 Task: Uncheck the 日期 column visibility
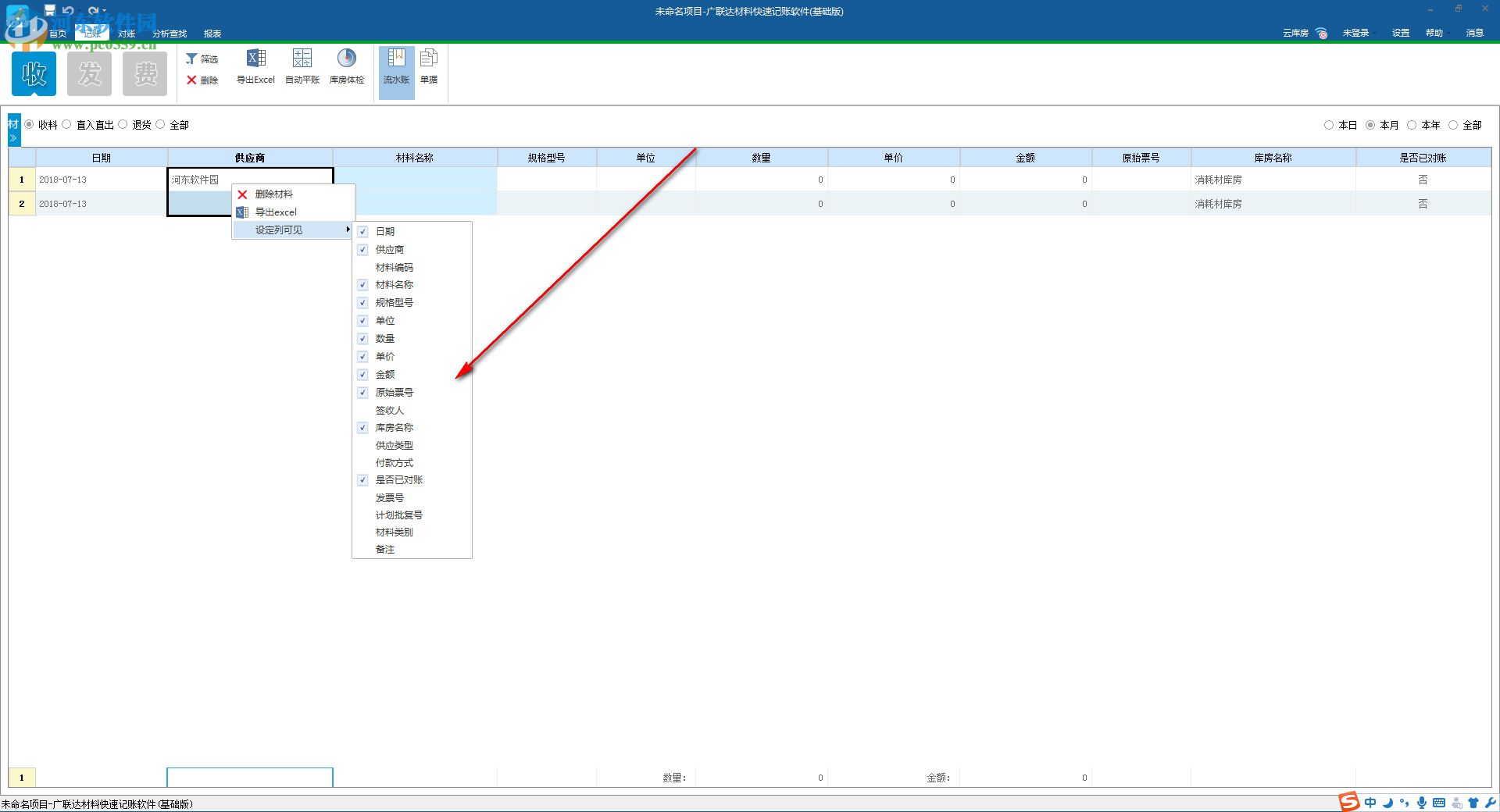pos(362,232)
